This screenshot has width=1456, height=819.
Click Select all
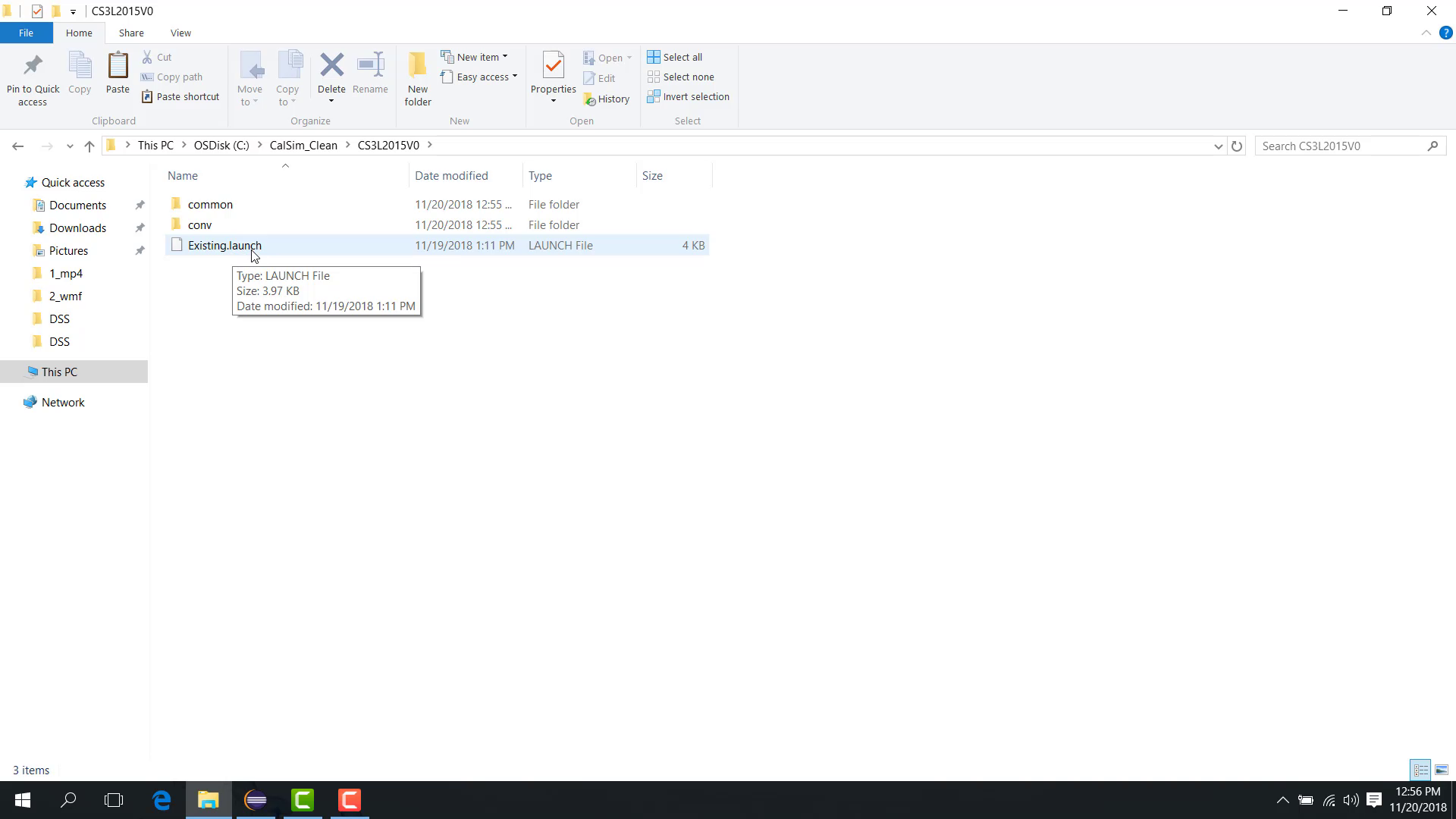click(x=675, y=57)
